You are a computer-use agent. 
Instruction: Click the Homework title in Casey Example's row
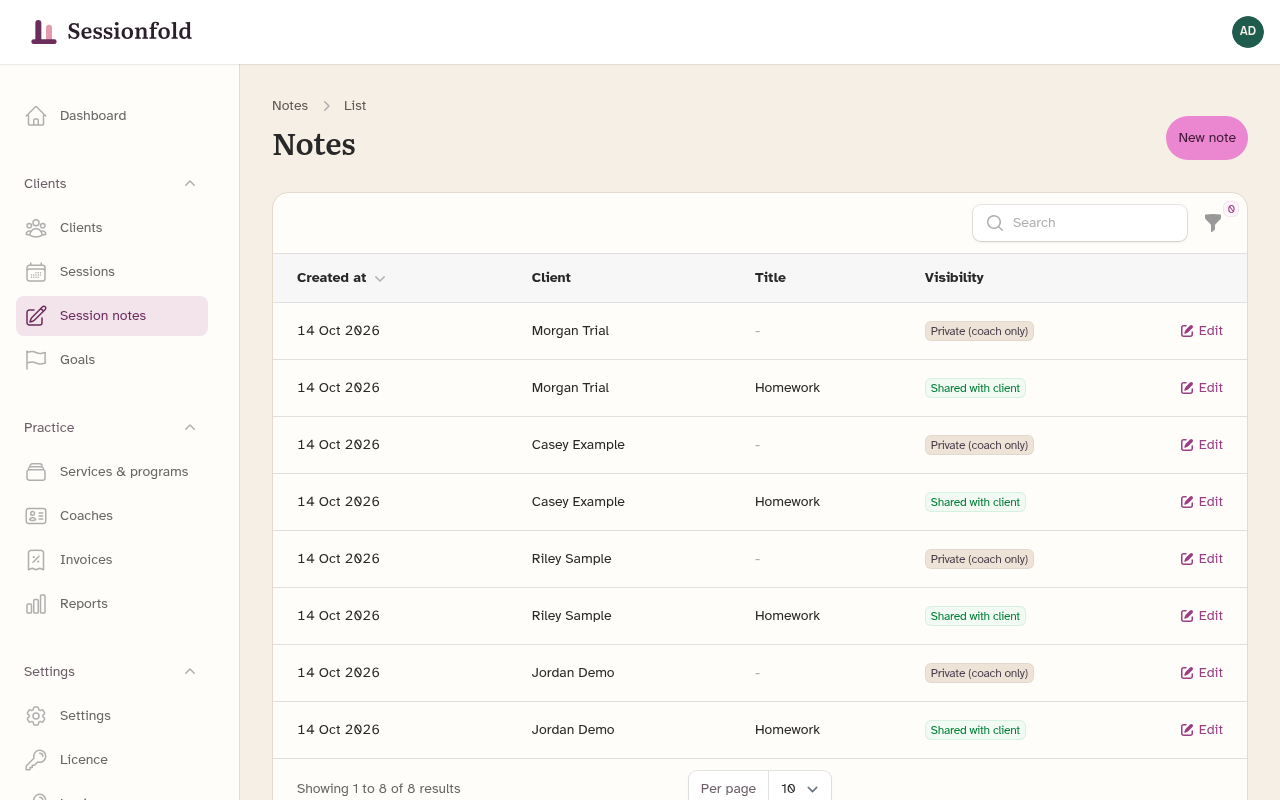click(787, 502)
